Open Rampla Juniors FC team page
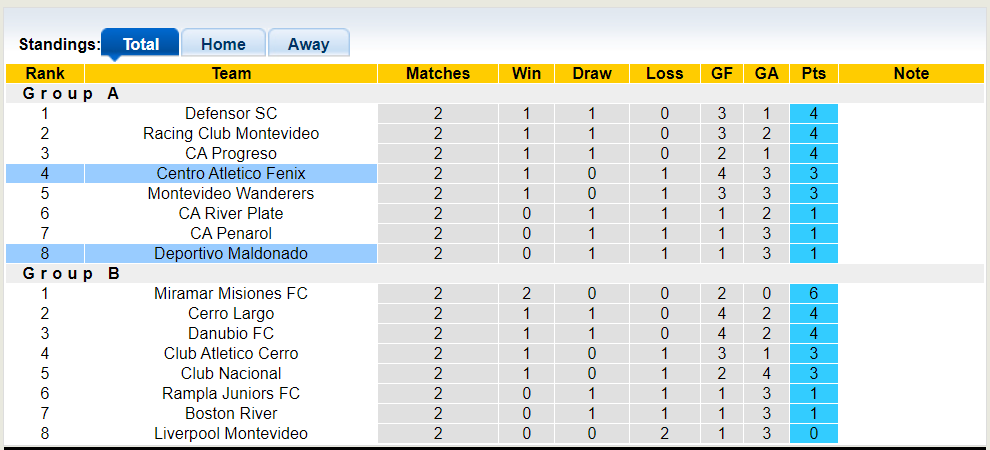This screenshot has width=990, height=450. (231, 394)
